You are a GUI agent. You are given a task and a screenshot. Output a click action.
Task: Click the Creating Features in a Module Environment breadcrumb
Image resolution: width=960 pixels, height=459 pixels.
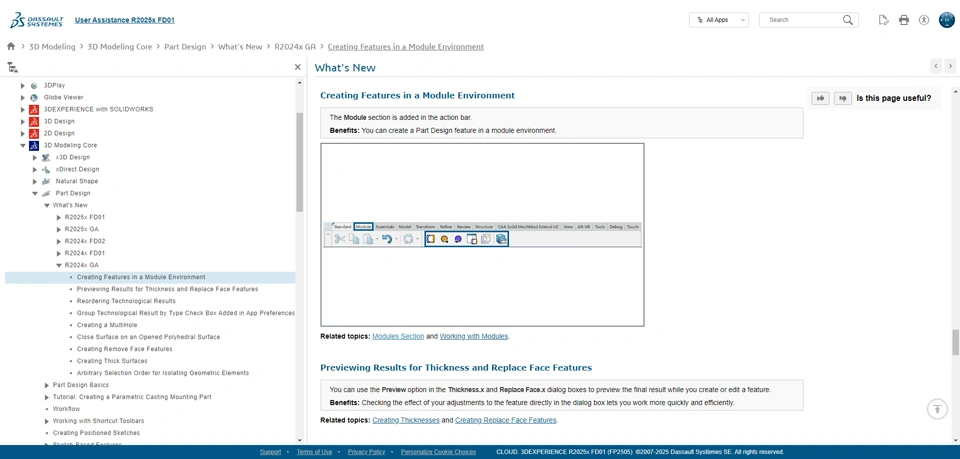click(x=405, y=47)
